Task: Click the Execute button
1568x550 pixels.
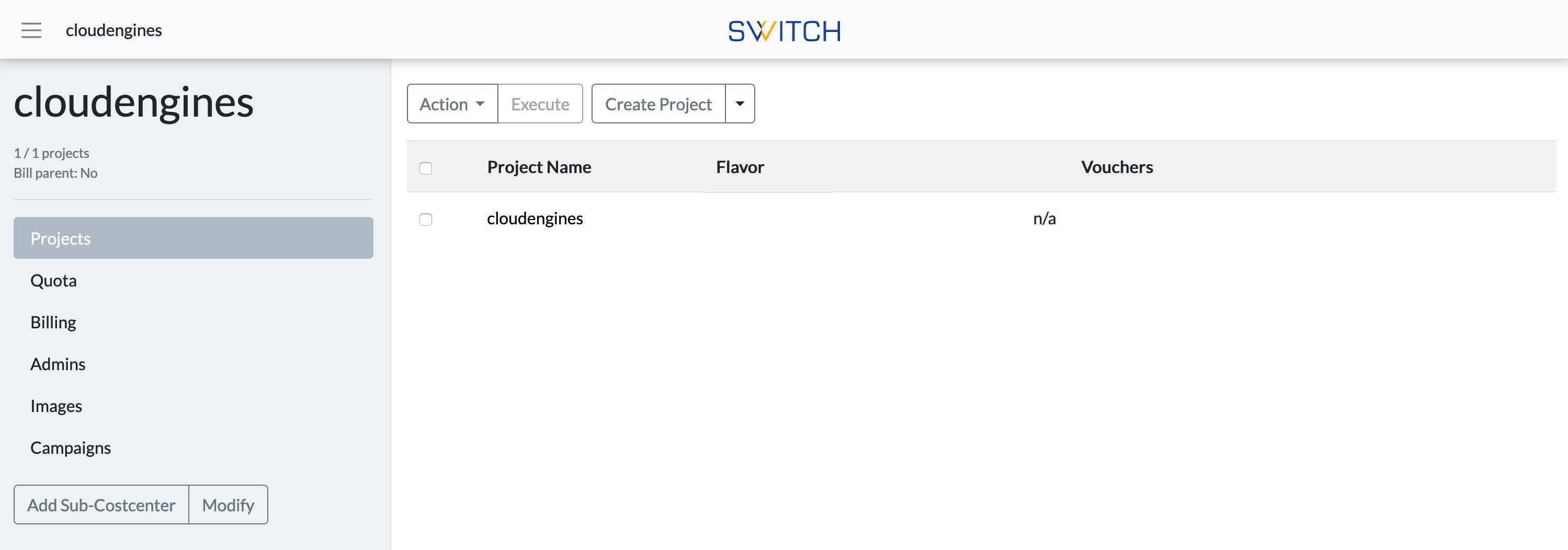Action: coord(540,104)
